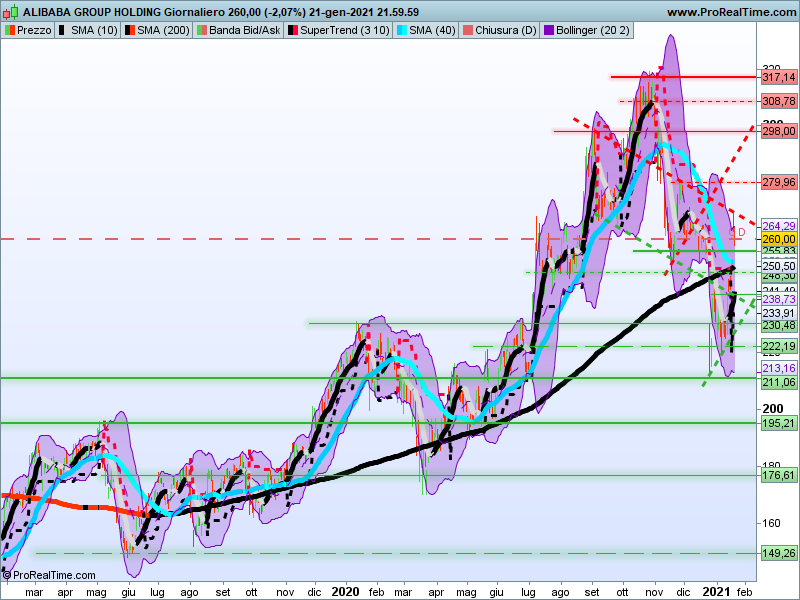The height and width of the screenshot is (600, 800).
Task: Select the Banda Bid/Ask indicator label
Action: 238,30
